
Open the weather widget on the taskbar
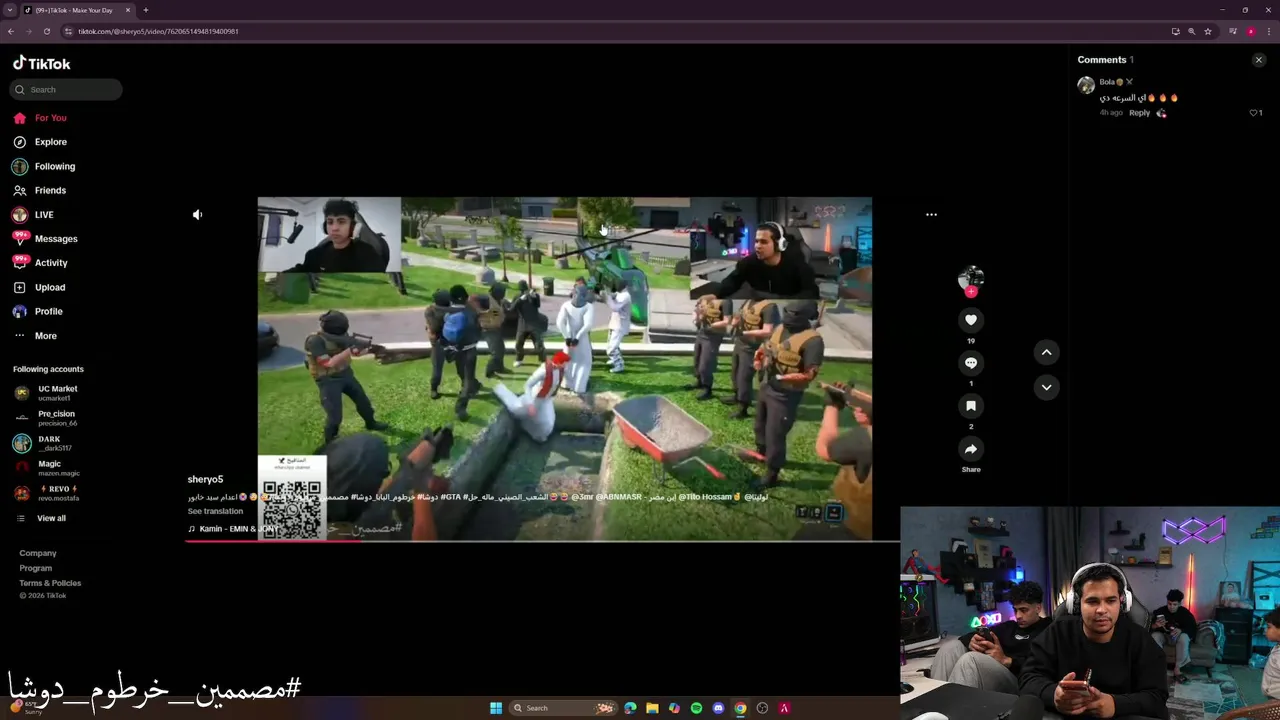click(25, 708)
